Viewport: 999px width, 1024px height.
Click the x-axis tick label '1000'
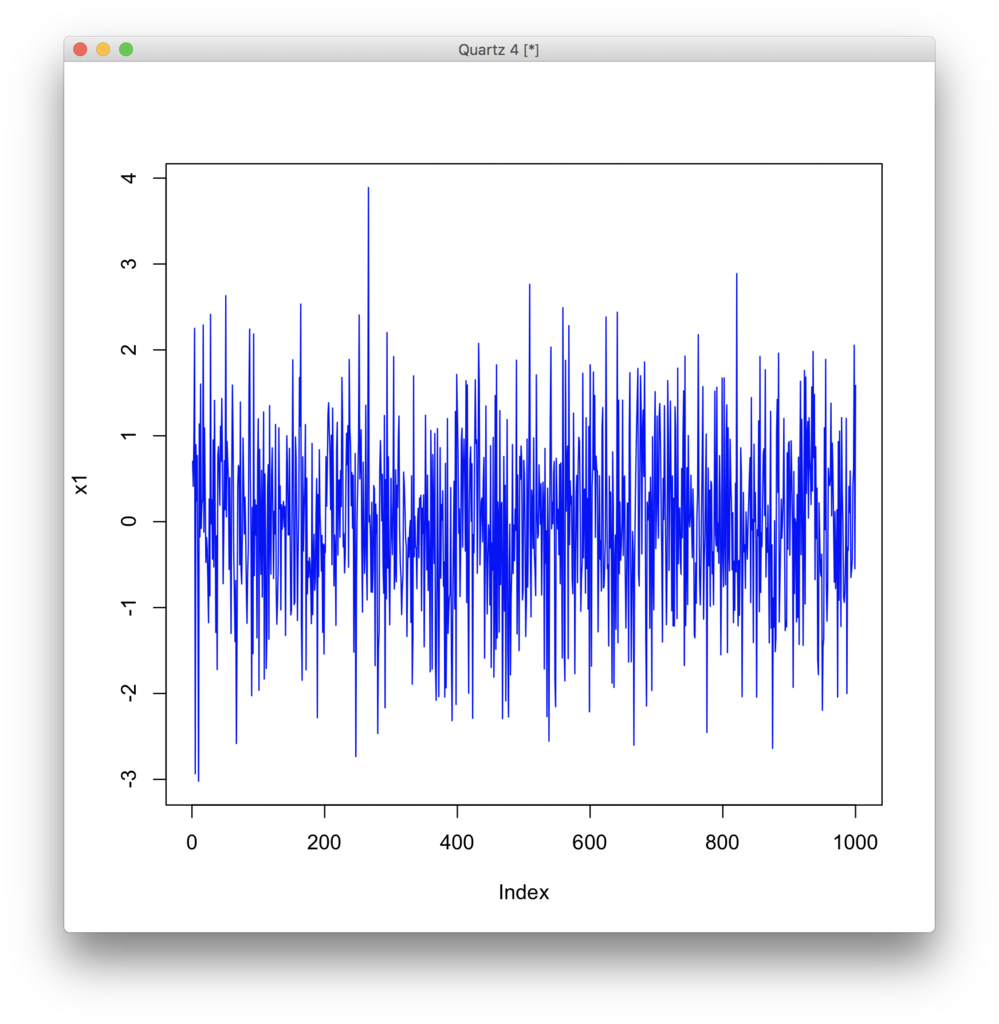855,842
